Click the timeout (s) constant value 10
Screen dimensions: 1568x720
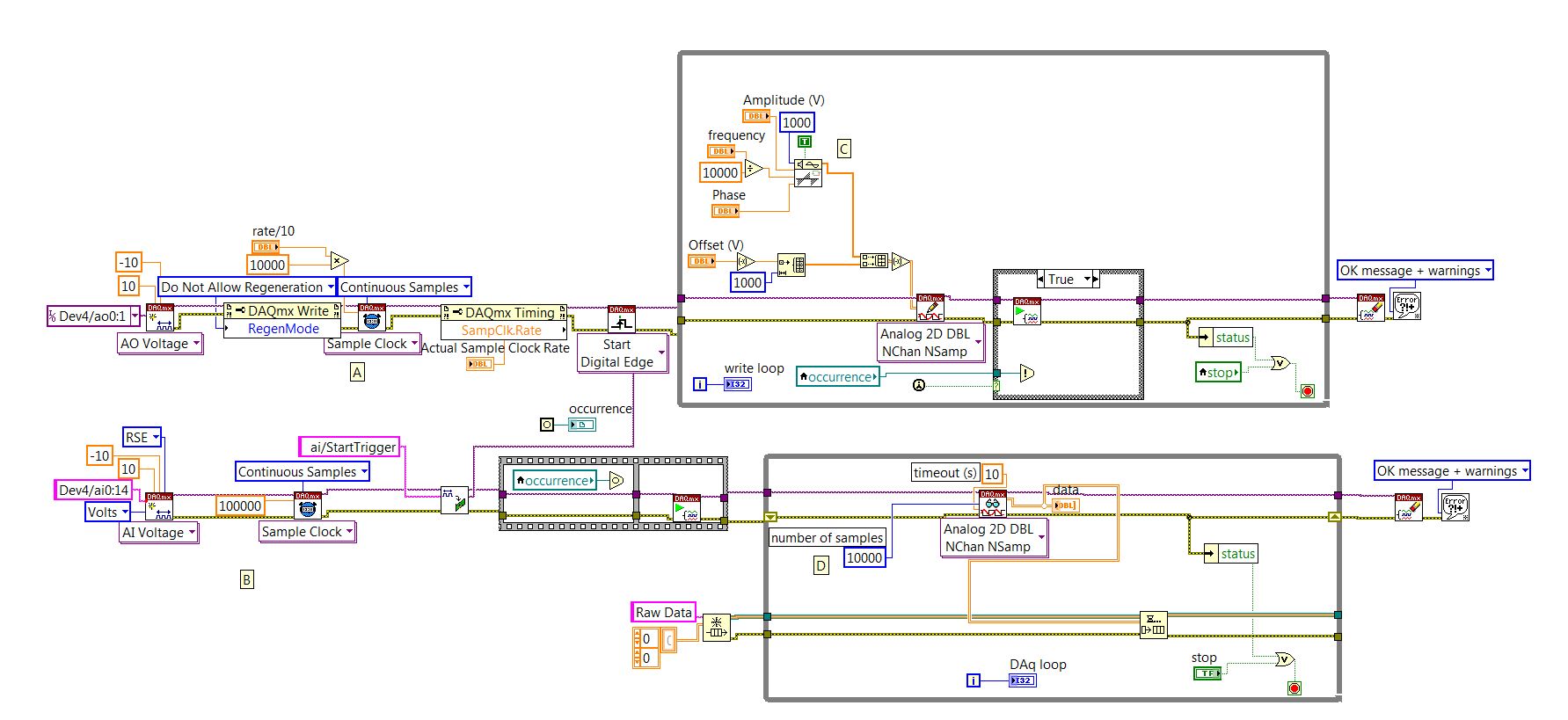(992, 474)
